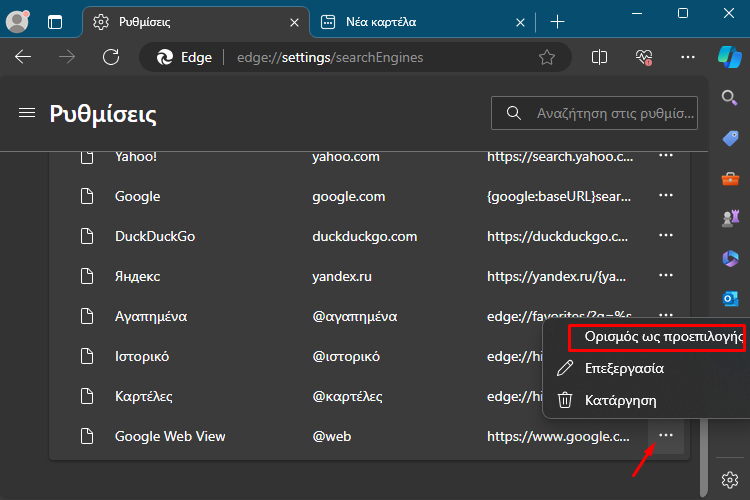Open the Copilot sidebar
Image resolution: width=750 pixels, height=500 pixels.
(x=730, y=57)
